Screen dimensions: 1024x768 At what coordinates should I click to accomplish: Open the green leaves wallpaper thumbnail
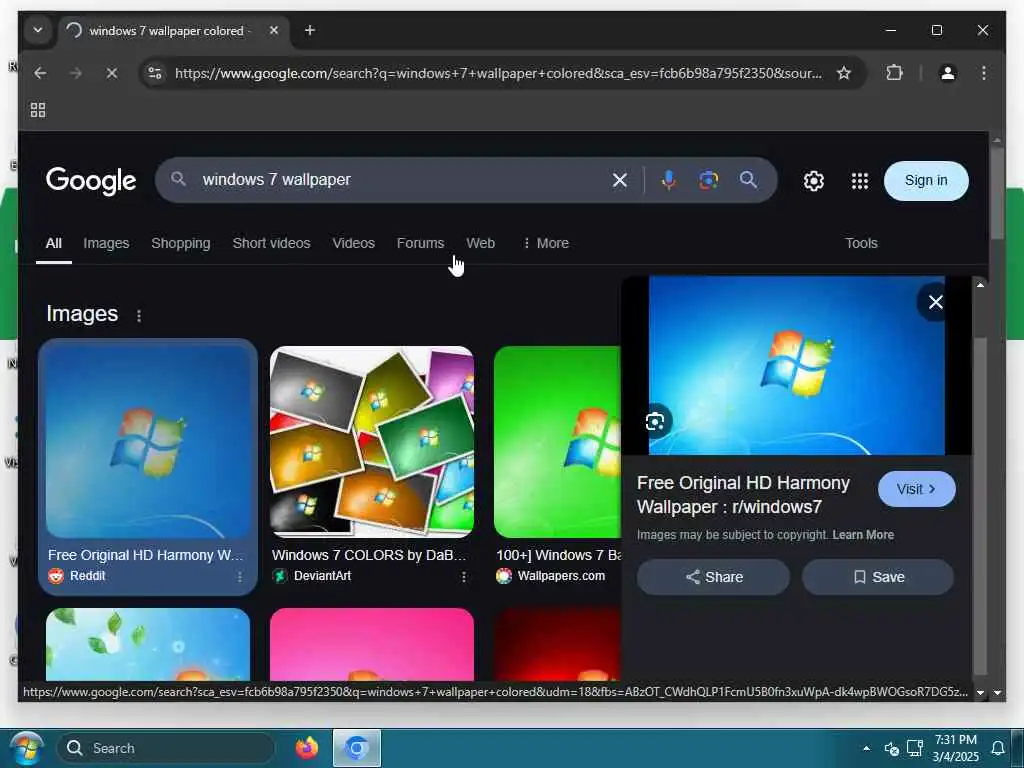148,645
